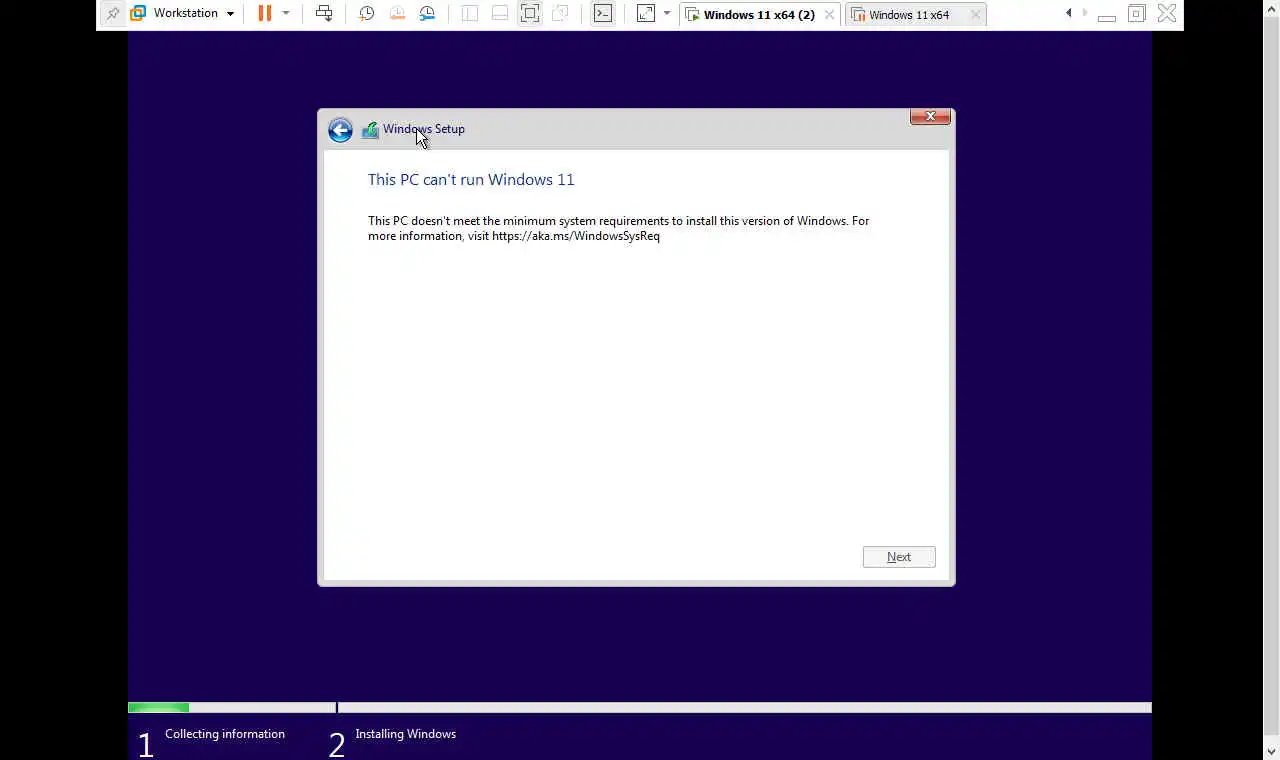Click the next tab arrow
Viewport: 1280px width, 760px height.
[1085, 13]
